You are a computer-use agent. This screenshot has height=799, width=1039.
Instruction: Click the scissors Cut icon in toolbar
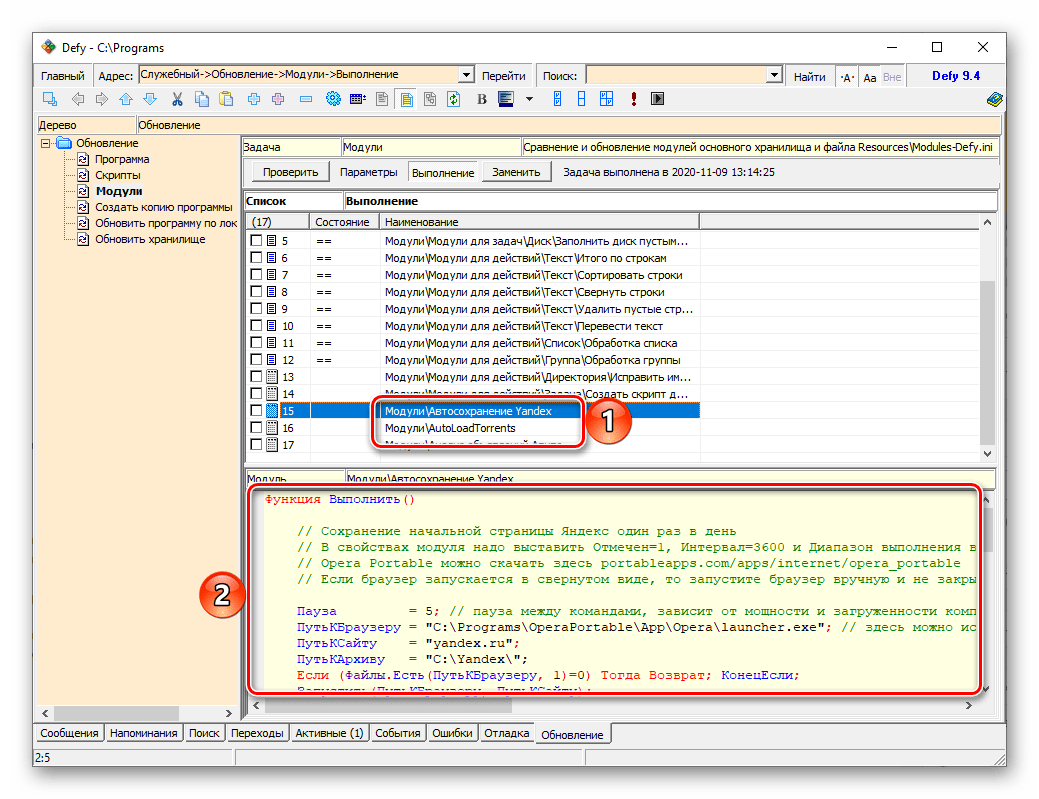(x=177, y=99)
